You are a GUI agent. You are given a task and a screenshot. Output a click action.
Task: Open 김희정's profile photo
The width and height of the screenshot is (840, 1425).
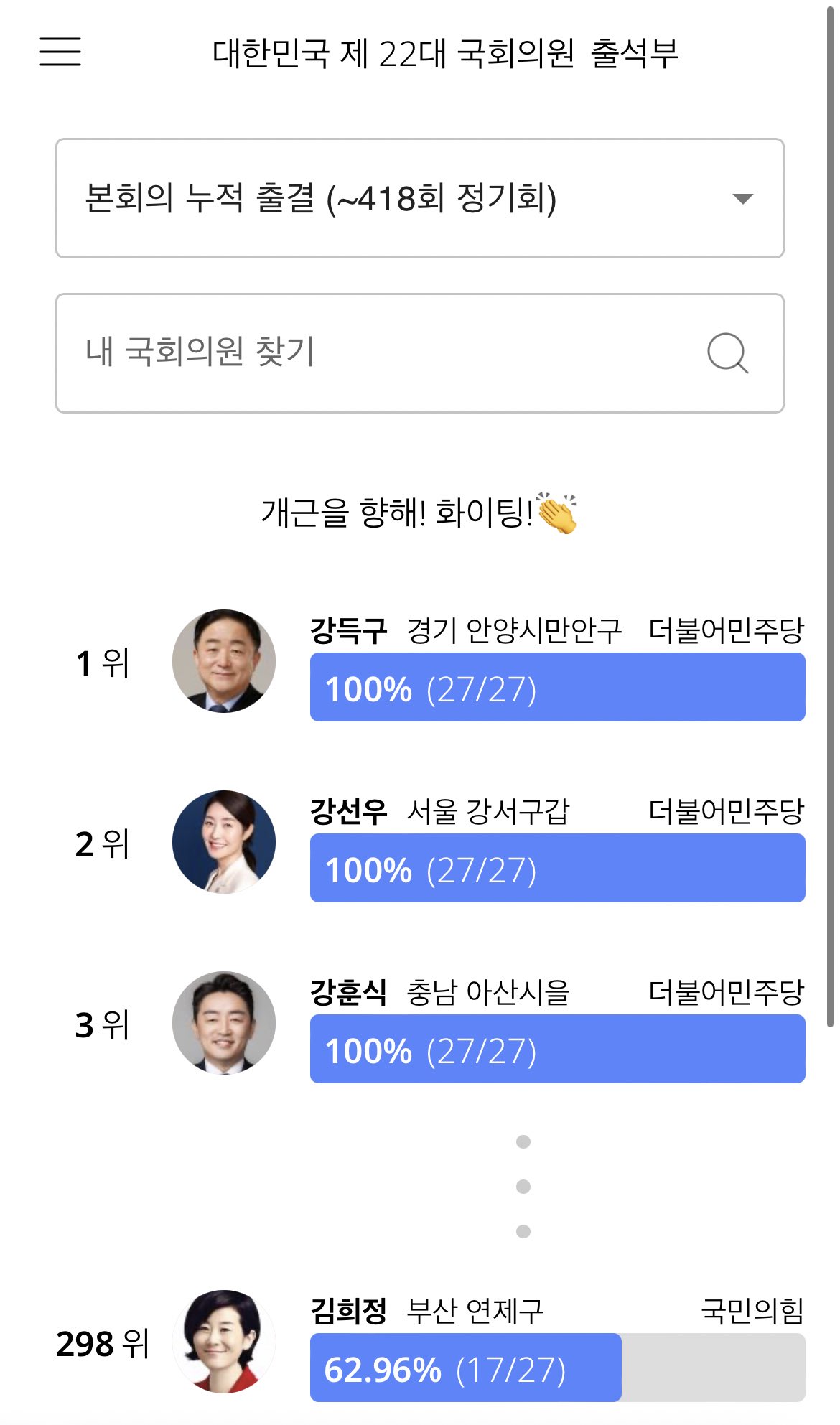pos(224,1342)
